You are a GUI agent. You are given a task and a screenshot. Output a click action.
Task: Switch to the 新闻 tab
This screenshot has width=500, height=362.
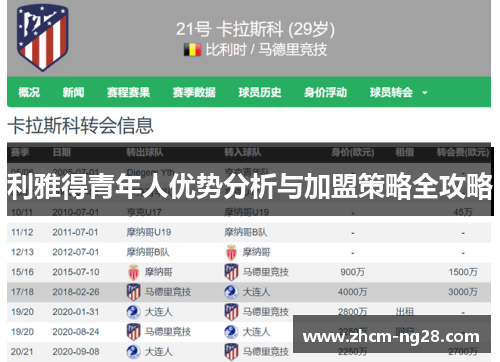(x=73, y=92)
